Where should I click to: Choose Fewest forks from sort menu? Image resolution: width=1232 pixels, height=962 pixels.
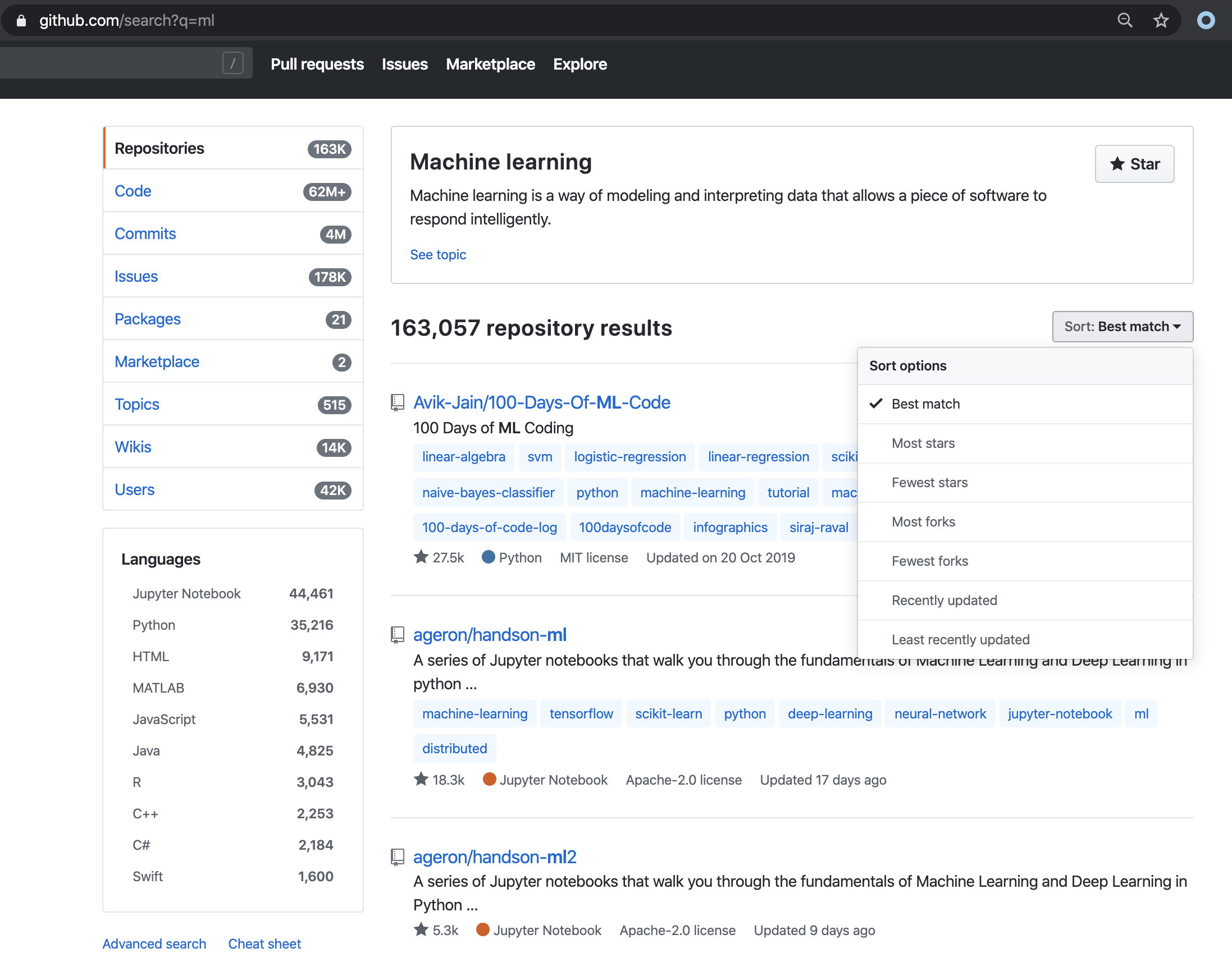point(929,561)
